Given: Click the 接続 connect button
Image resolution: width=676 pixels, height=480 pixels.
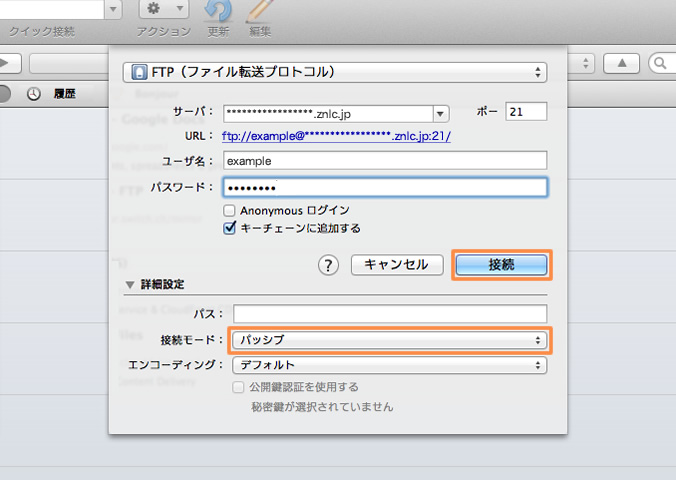Looking at the screenshot, I should (x=501, y=264).
